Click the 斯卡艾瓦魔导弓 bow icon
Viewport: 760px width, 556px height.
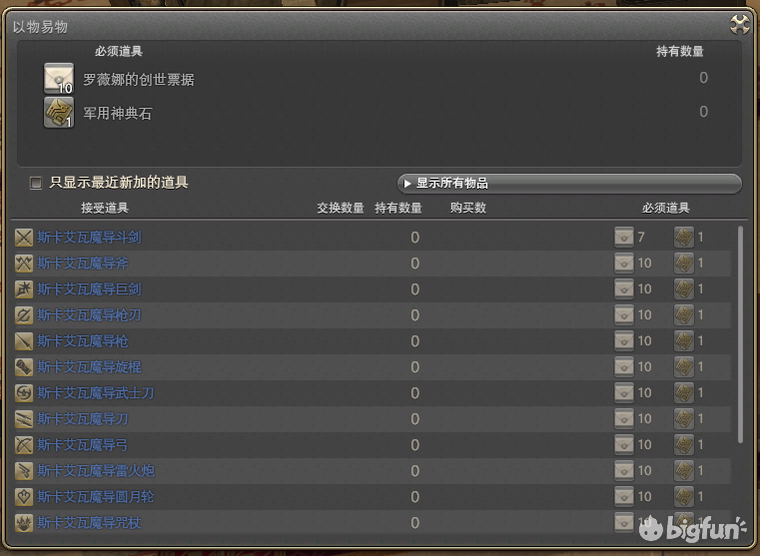pyautogui.click(x=24, y=445)
